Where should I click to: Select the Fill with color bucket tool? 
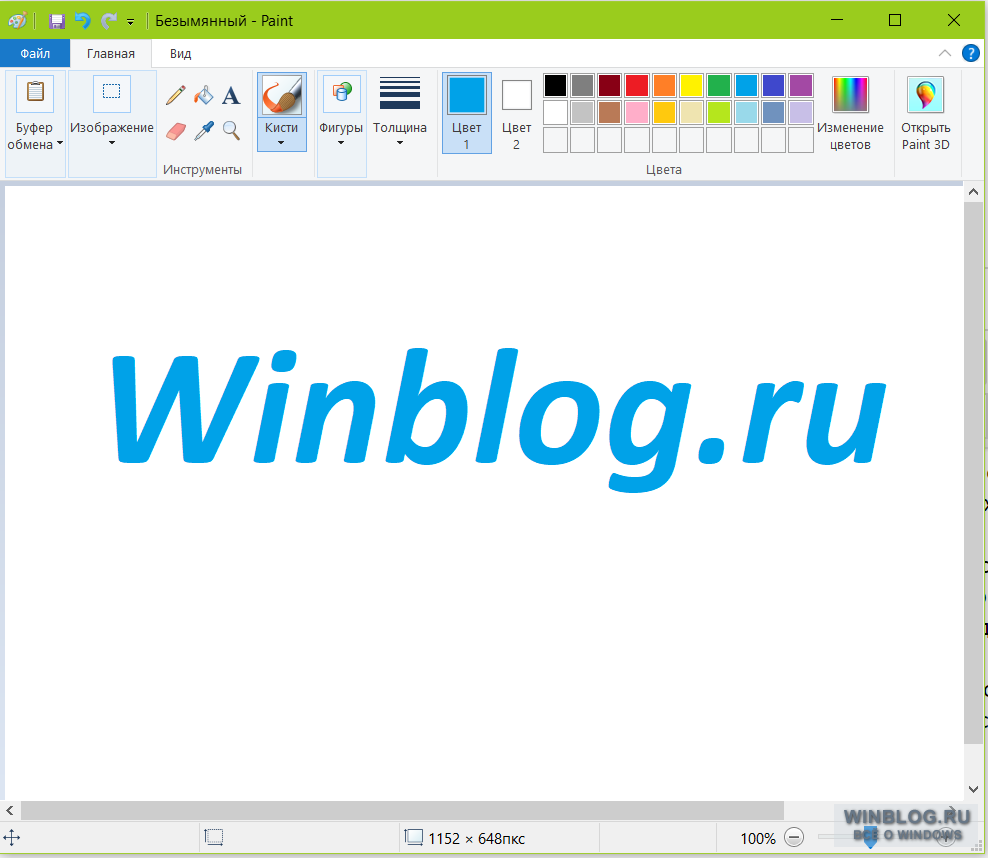[204, 96]
